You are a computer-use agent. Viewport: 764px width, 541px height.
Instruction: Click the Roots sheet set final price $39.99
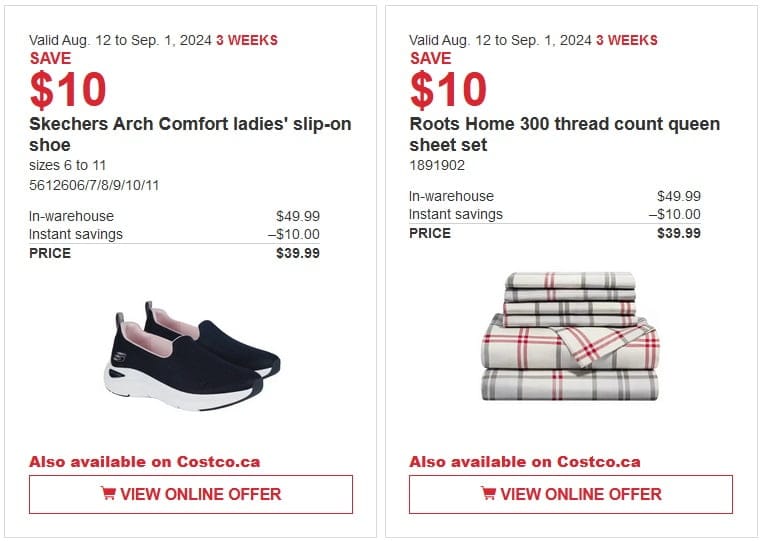click(679, 233)
